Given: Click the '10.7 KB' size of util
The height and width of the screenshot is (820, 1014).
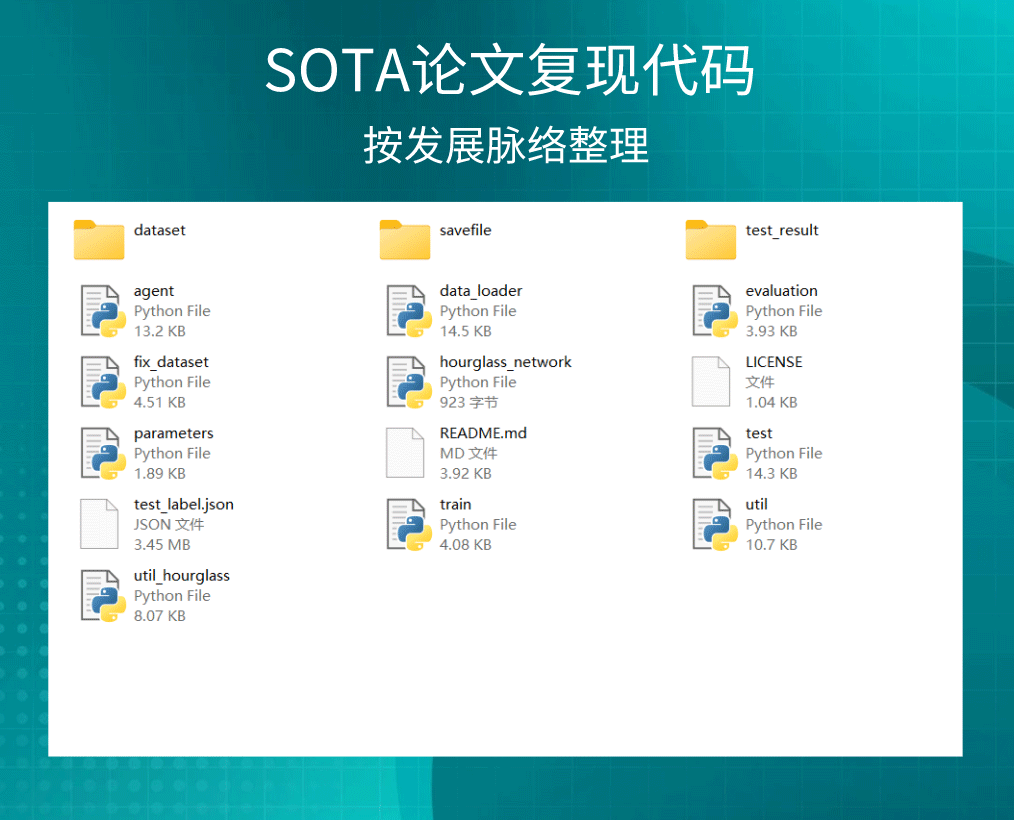Looking at the screenshot, I should 771,545.
